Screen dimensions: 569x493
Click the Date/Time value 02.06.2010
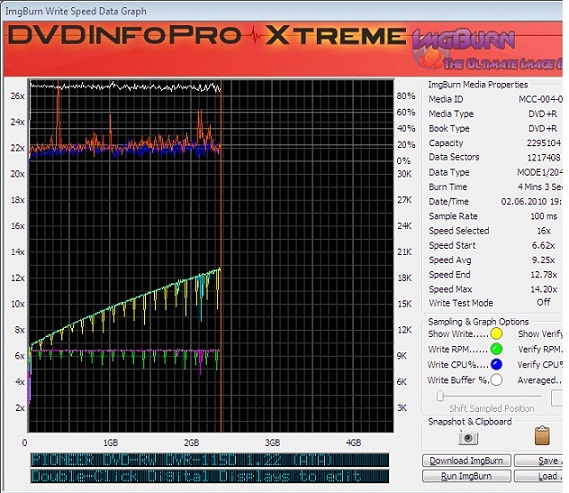(531, 201)
